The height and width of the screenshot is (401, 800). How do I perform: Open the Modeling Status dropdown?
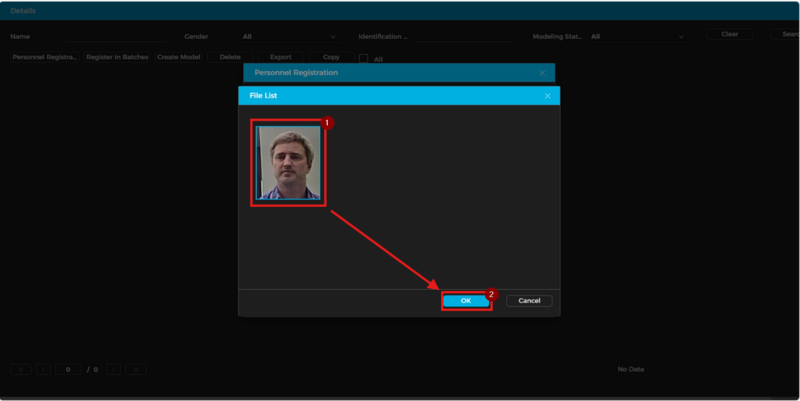(x=637, y=36)
